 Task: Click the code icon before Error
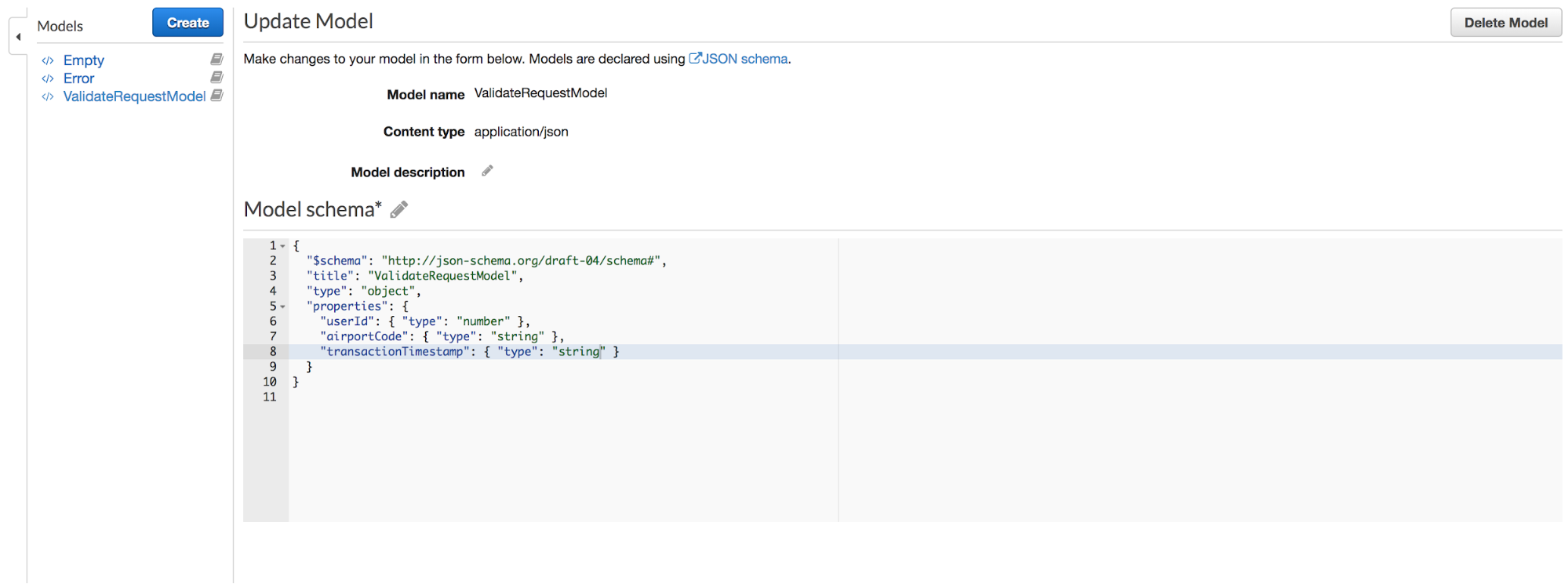coord(48,78)
